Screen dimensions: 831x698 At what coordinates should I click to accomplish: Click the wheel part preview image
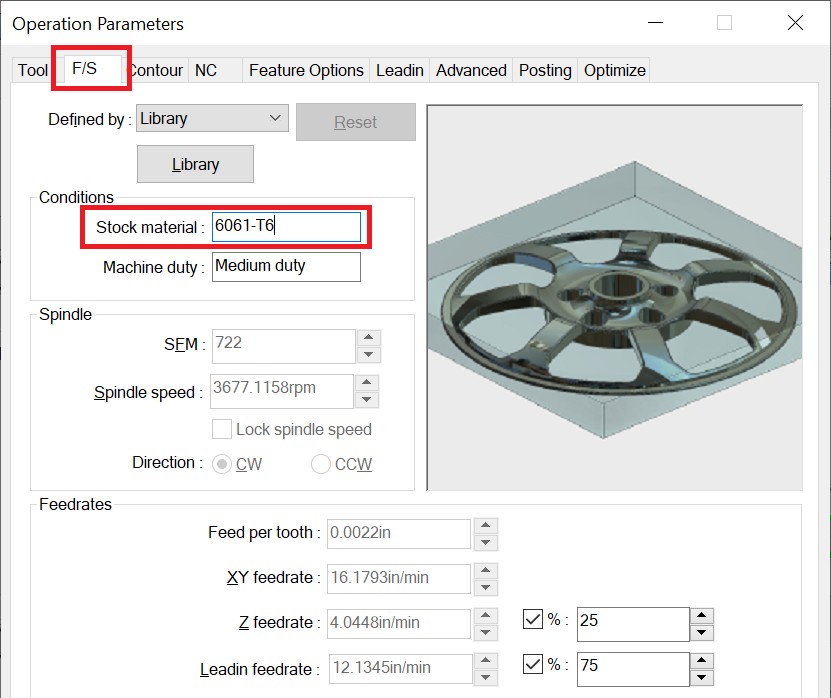(615, 297)
